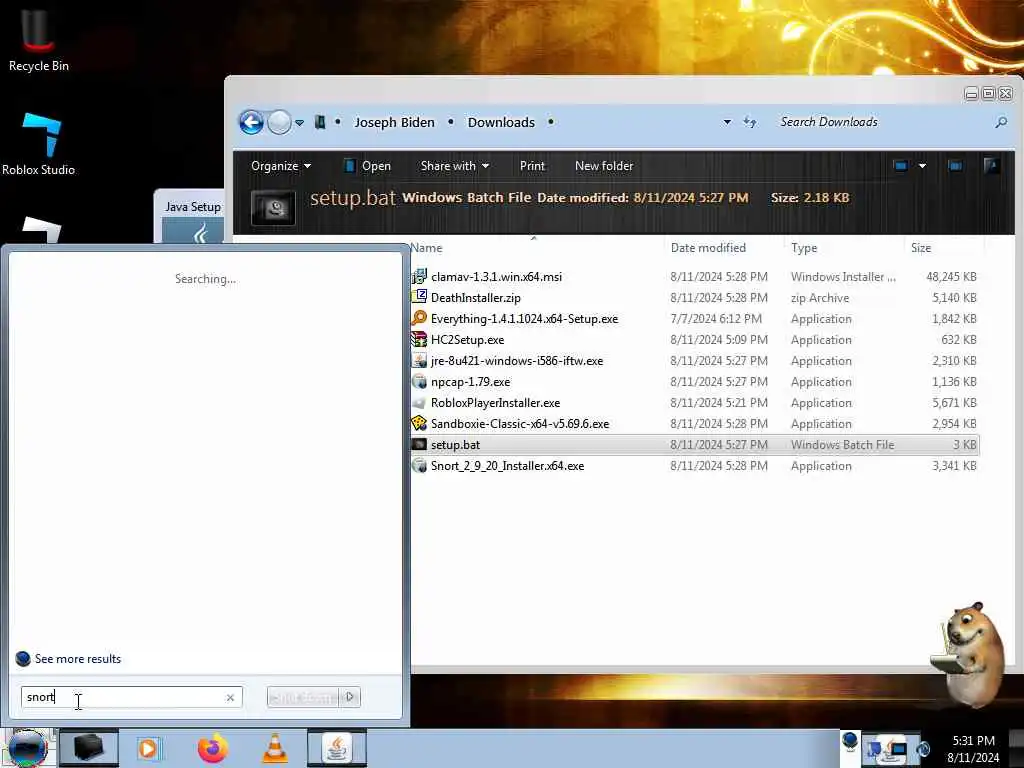
Task: Select Snort_2_9_20_Installer.x64.exe icon
Action: (x=419, y=466)
